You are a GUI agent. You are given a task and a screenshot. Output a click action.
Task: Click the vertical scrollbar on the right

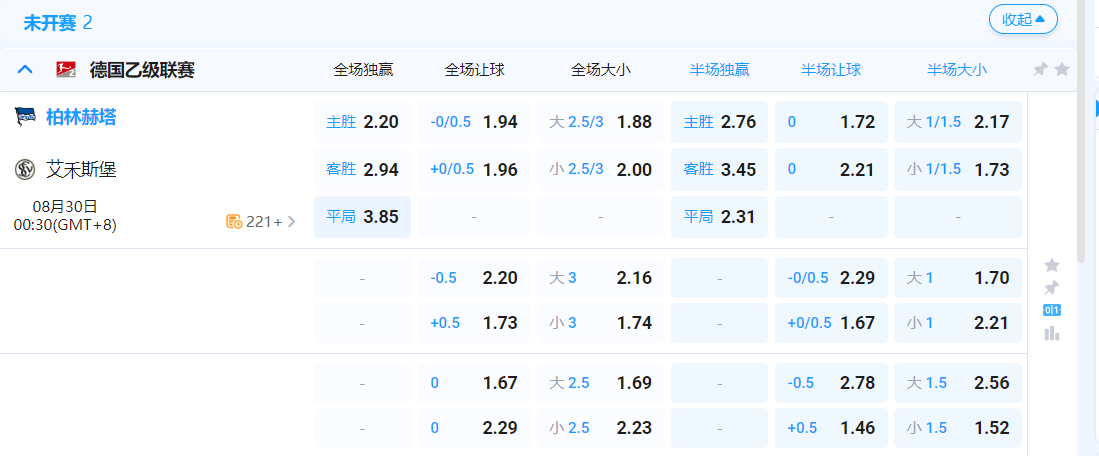pyautogui.click(x=1081, y=130)
